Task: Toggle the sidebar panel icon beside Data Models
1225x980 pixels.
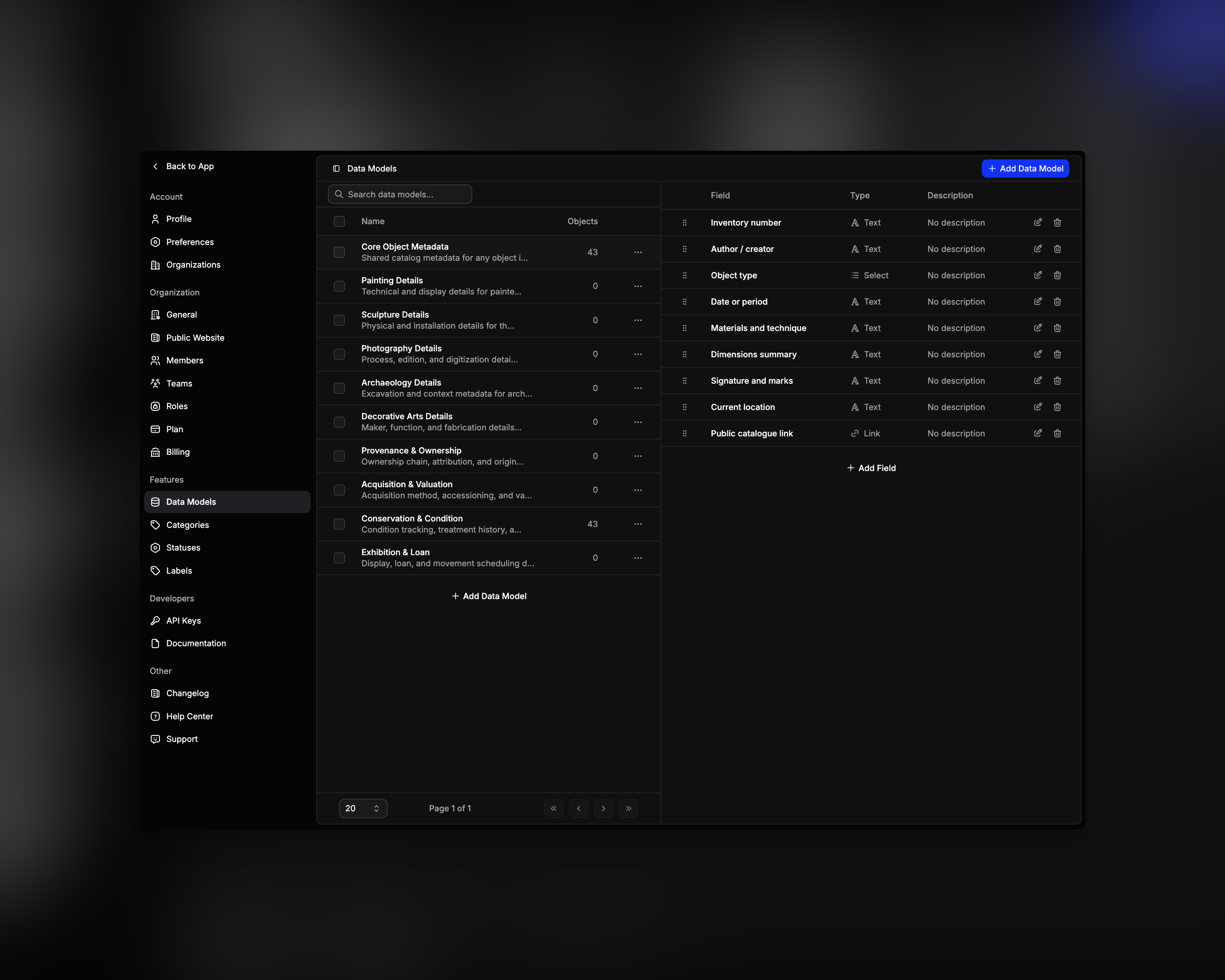Action: click(336, 168)
